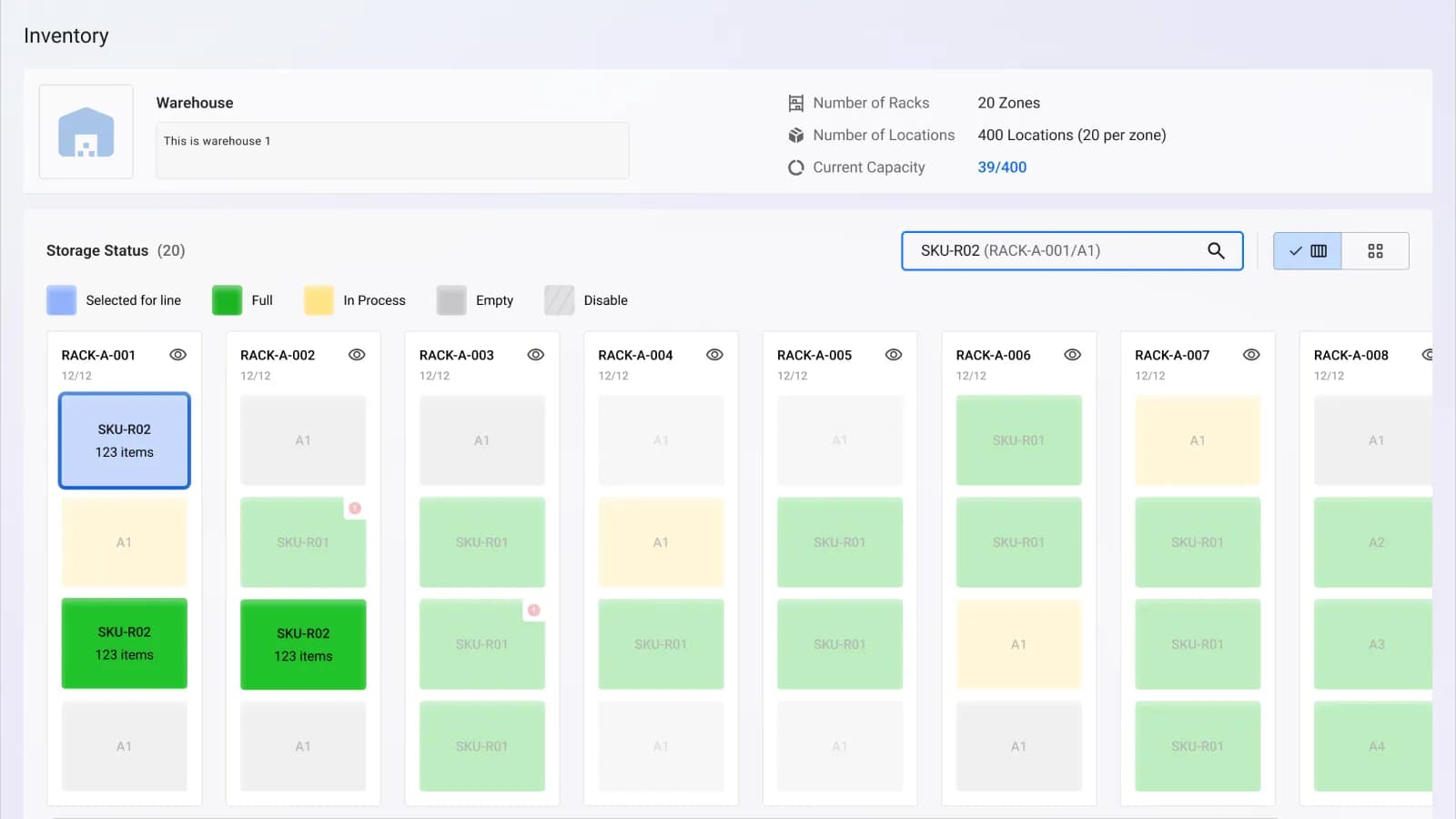Click the warehouse description text box

click(392, 150)
